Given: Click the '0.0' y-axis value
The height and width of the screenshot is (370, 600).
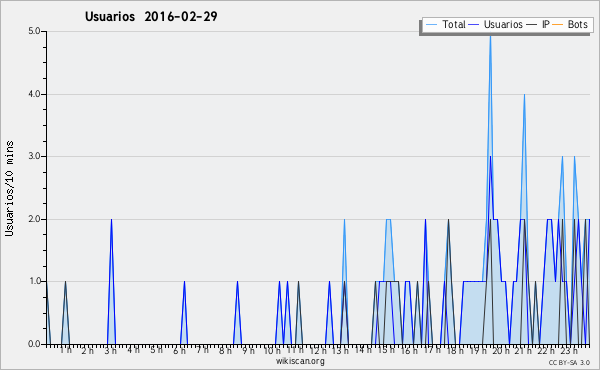Looking at the screenshot, I should (x=34, y=344).
